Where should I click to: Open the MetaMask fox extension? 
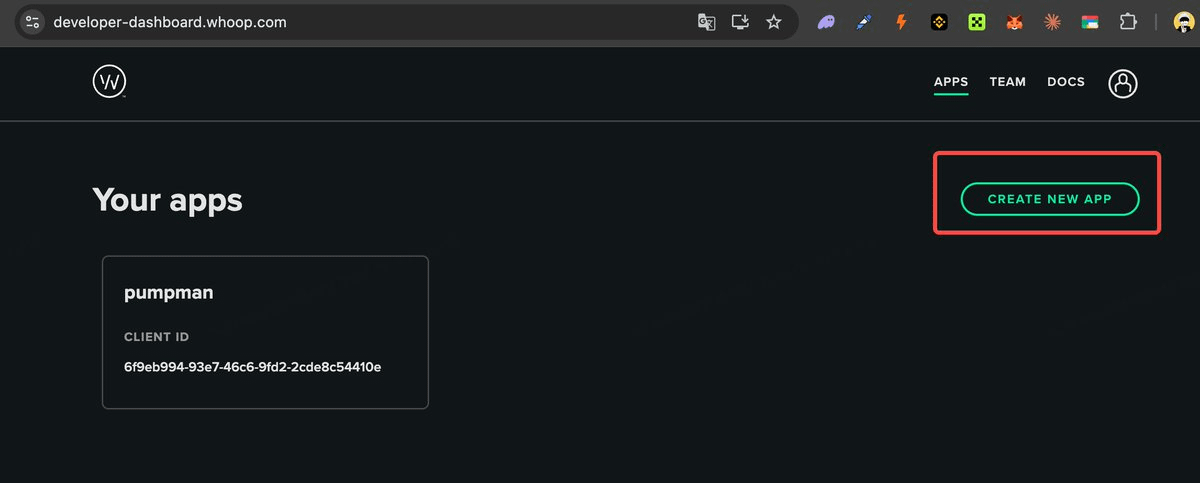(1014, 21)
